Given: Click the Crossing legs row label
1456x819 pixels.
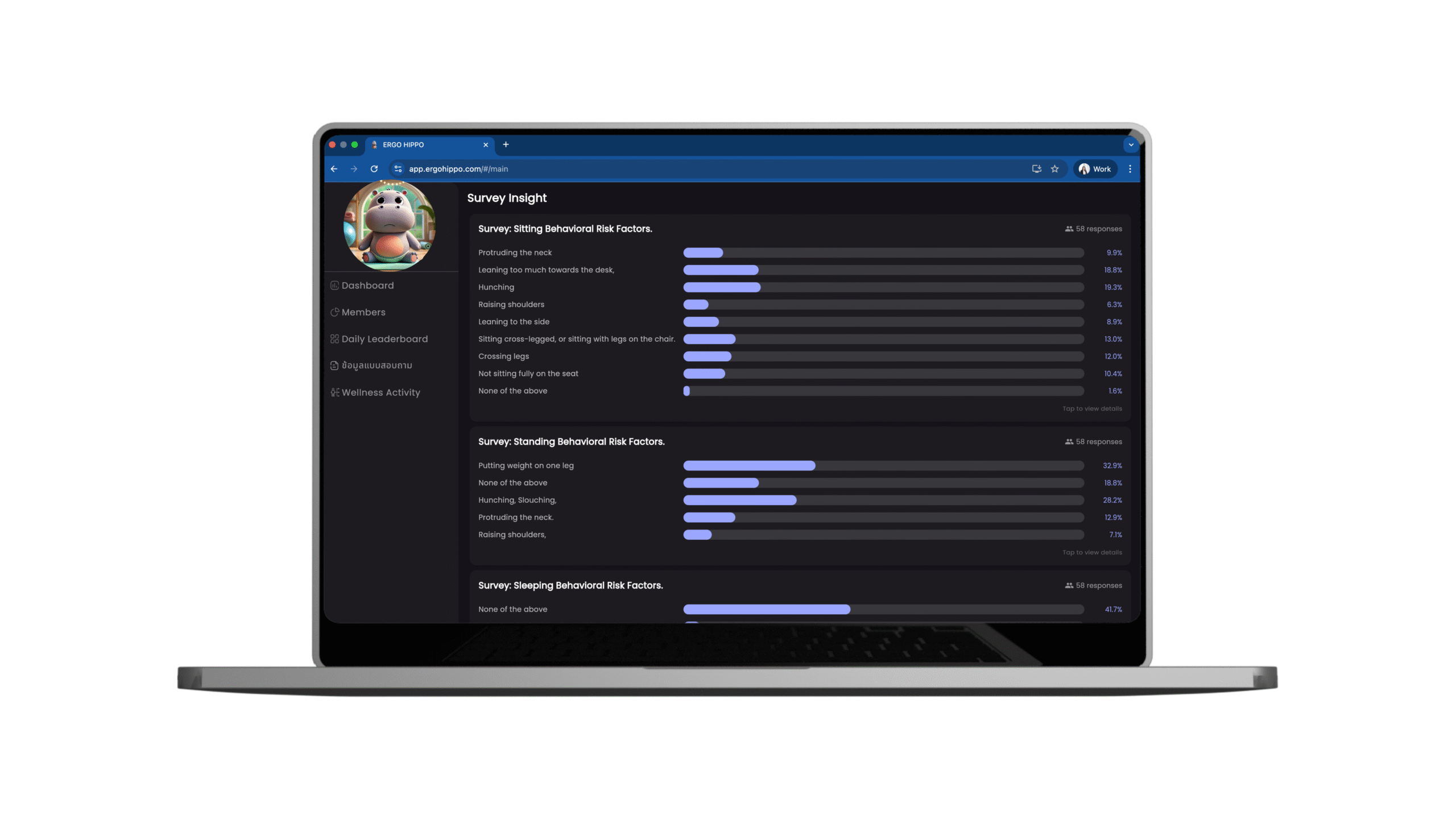Looking at the screenshot, I should (503, 356).
